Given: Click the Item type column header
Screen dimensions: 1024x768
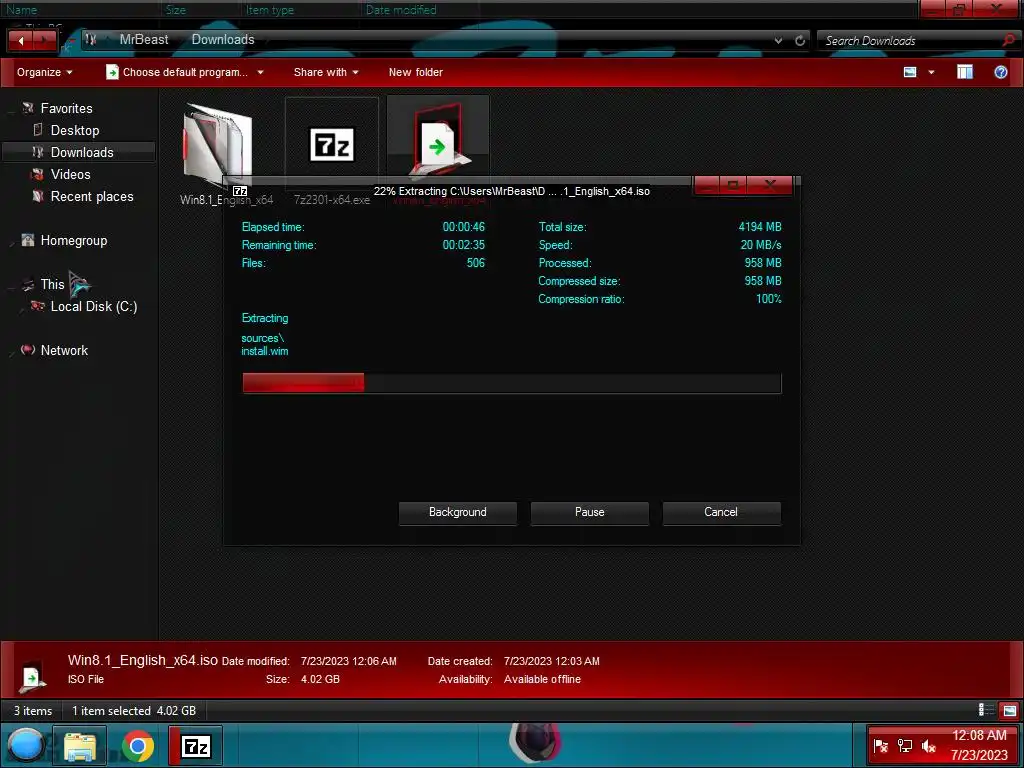Looking at the screenshot, I should [x=269, y=10].
